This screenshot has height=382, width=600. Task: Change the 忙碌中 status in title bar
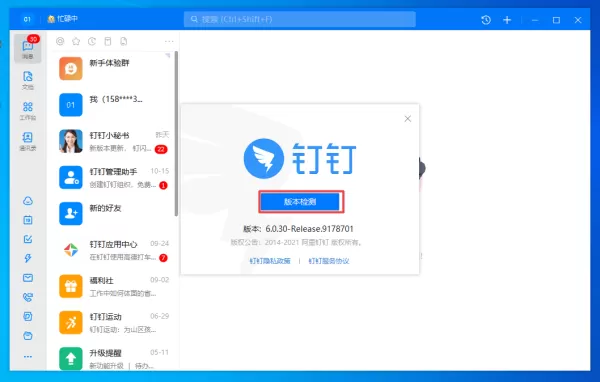coord(62,19)
